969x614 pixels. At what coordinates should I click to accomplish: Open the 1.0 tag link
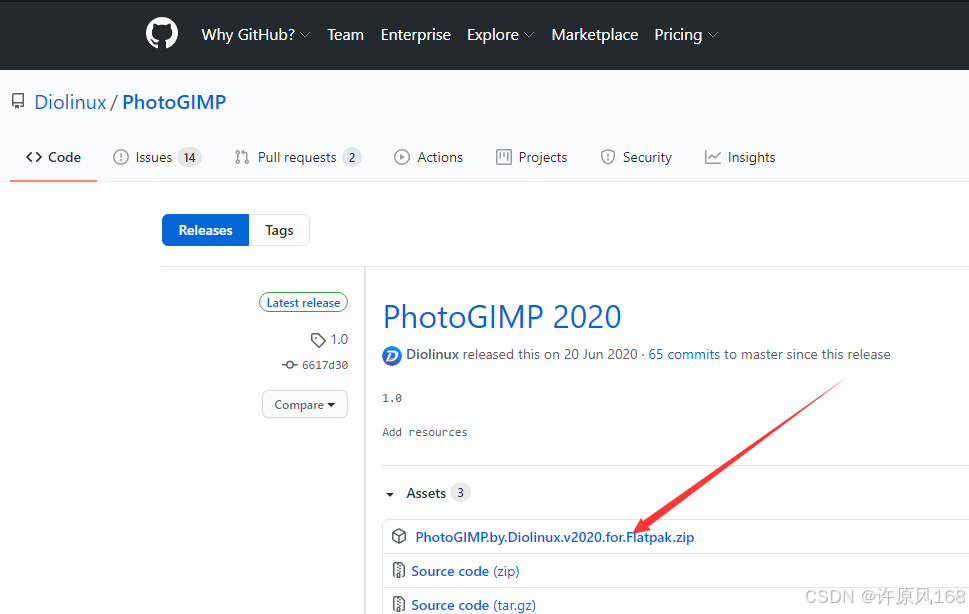point(339,339)
